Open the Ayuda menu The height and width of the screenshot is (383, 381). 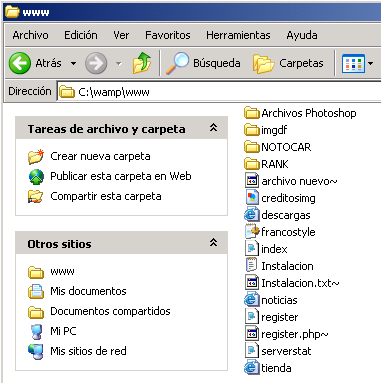(302, 35)
